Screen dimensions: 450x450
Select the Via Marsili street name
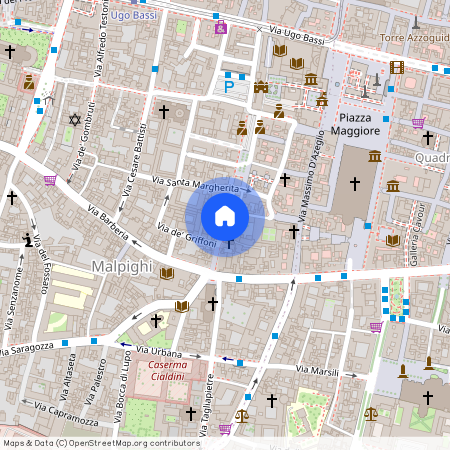coord(317,370)
